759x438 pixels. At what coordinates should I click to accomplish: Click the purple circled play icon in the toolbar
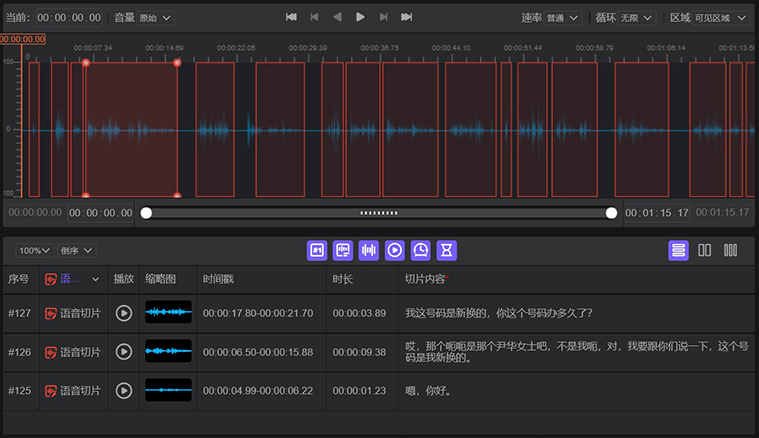[395, 250]
